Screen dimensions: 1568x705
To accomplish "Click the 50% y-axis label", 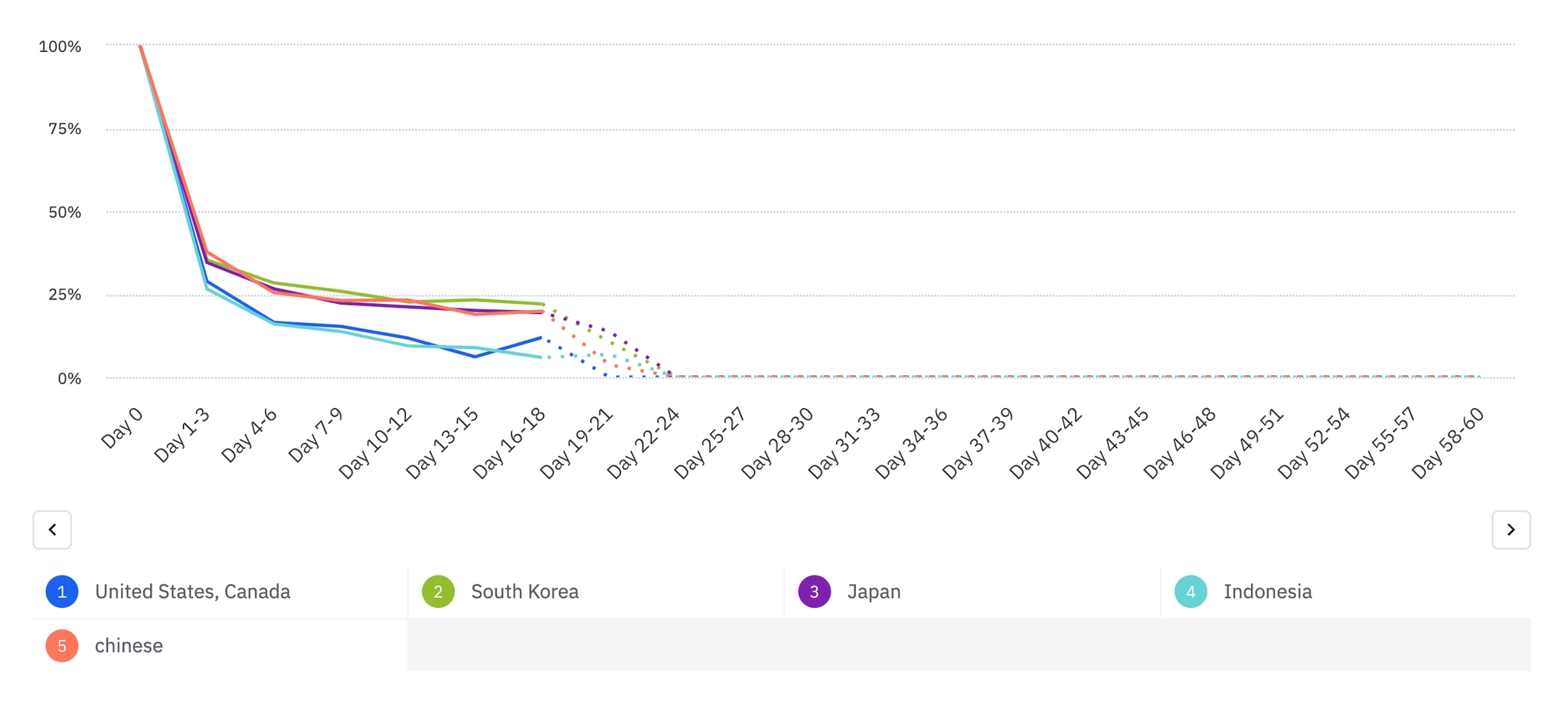I will pyautogui.click(x=64, y=213).
